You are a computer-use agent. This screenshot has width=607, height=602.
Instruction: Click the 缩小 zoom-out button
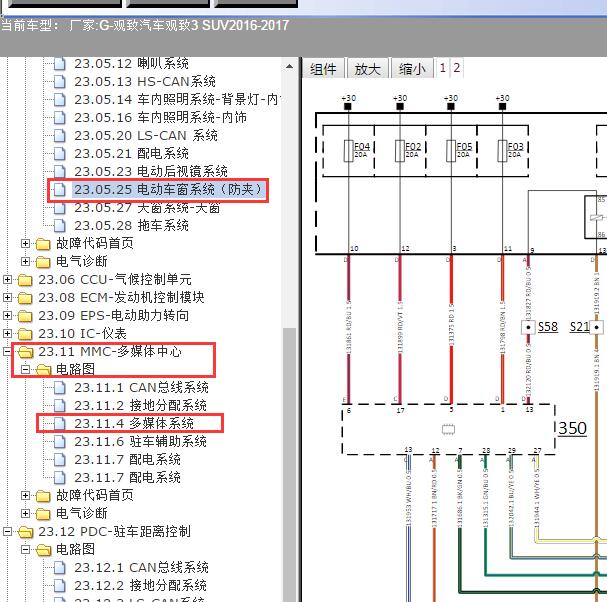[x=412, y=69]
